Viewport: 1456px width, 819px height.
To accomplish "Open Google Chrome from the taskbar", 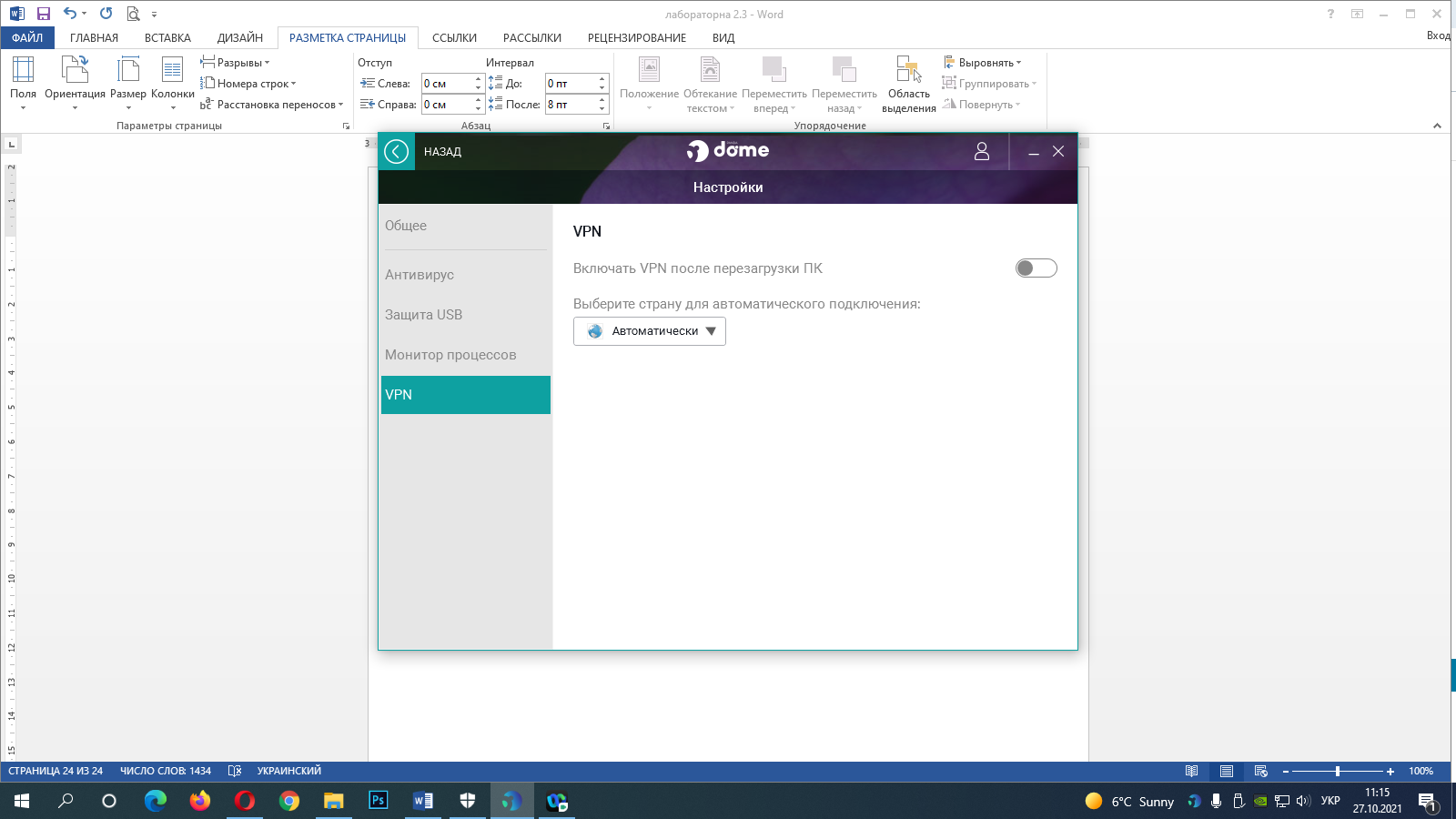I will [x=289, y=801].
